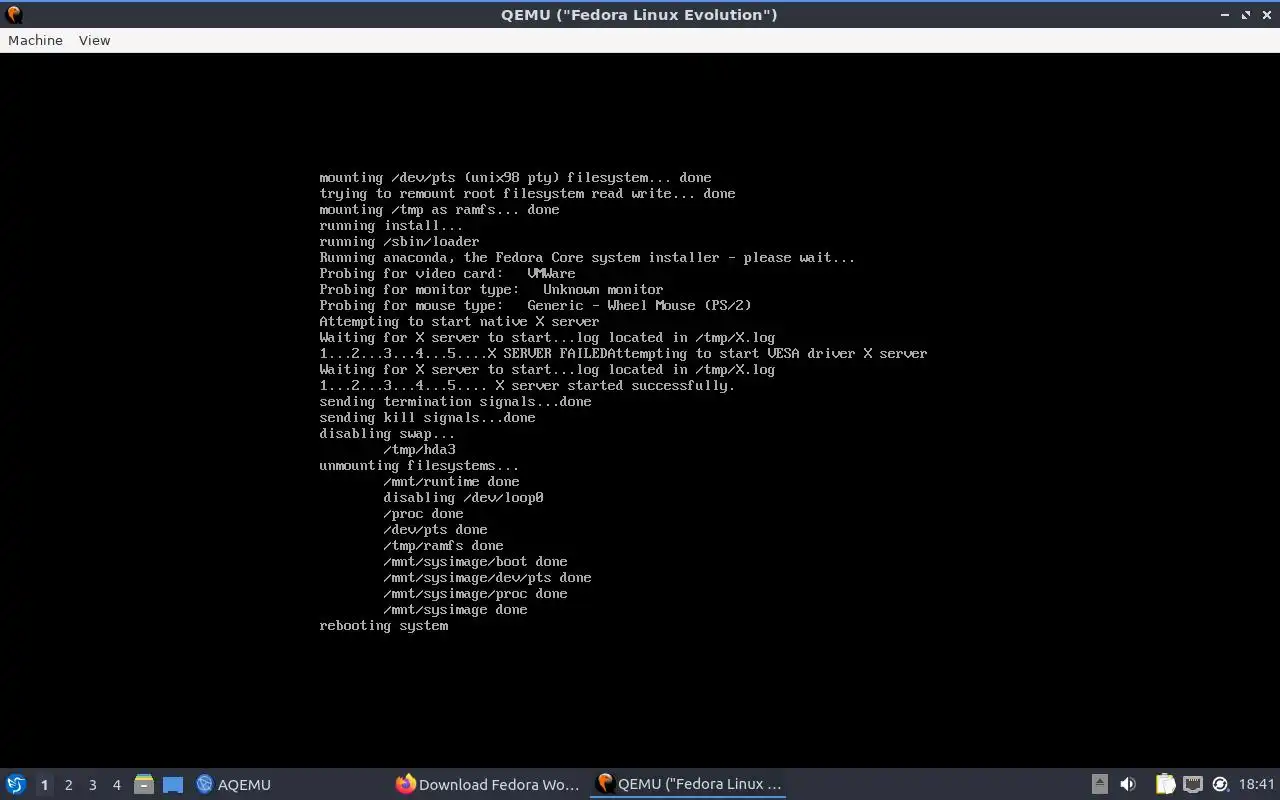Switch to Firefox Download Fedora window
Image resolution: width=1280 pixels, height=800 pixels.
click(x=488, y=784)
